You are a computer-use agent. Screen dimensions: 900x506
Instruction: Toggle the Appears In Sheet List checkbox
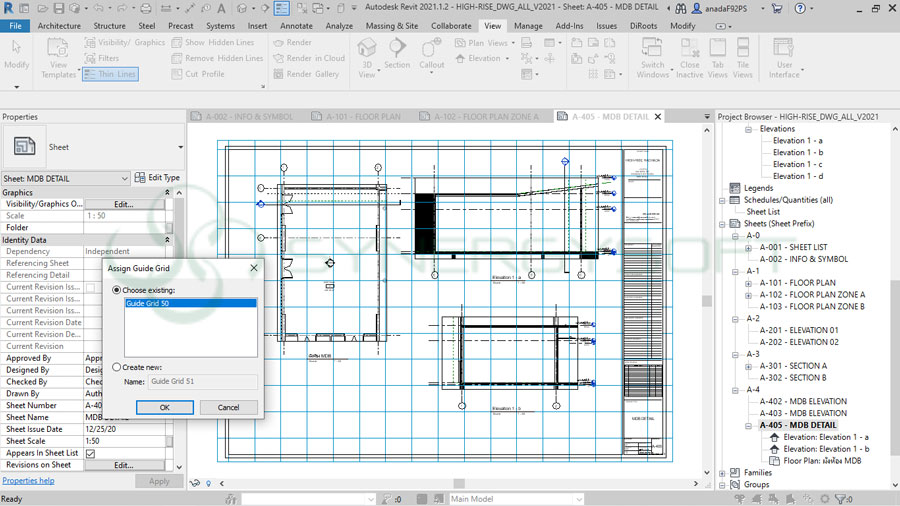coord(90,453)
